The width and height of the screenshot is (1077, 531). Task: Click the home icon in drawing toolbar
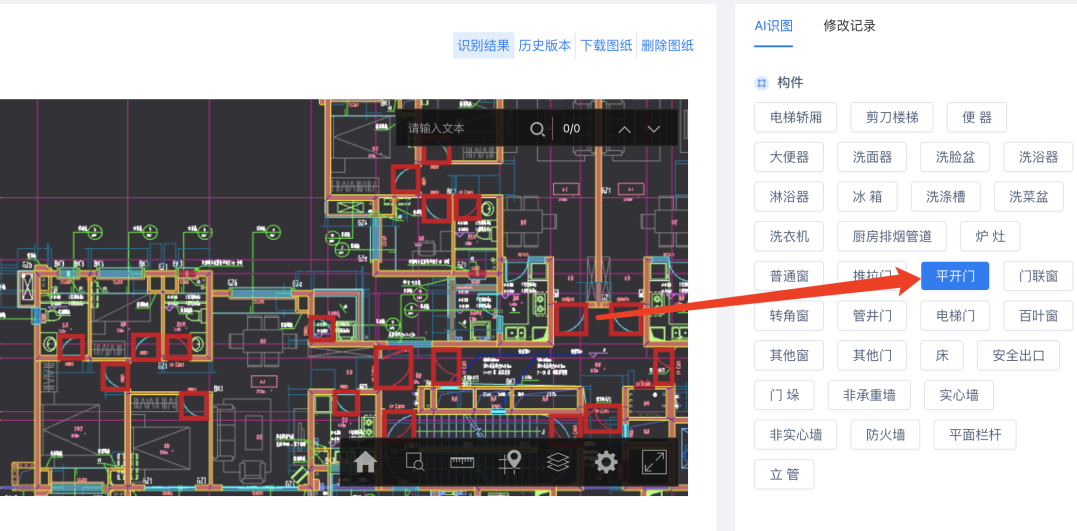[365, 462]
